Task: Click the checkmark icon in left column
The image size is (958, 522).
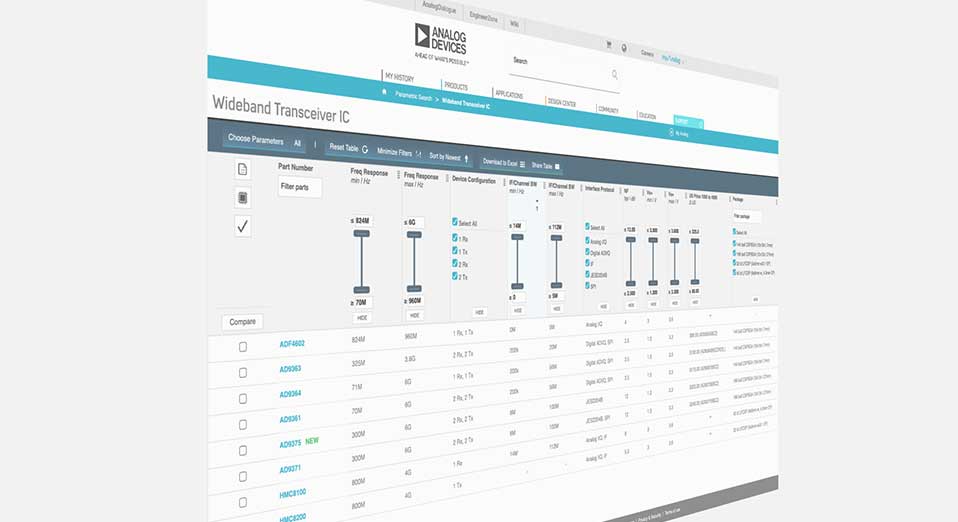Action: click(x=243, y=226)
